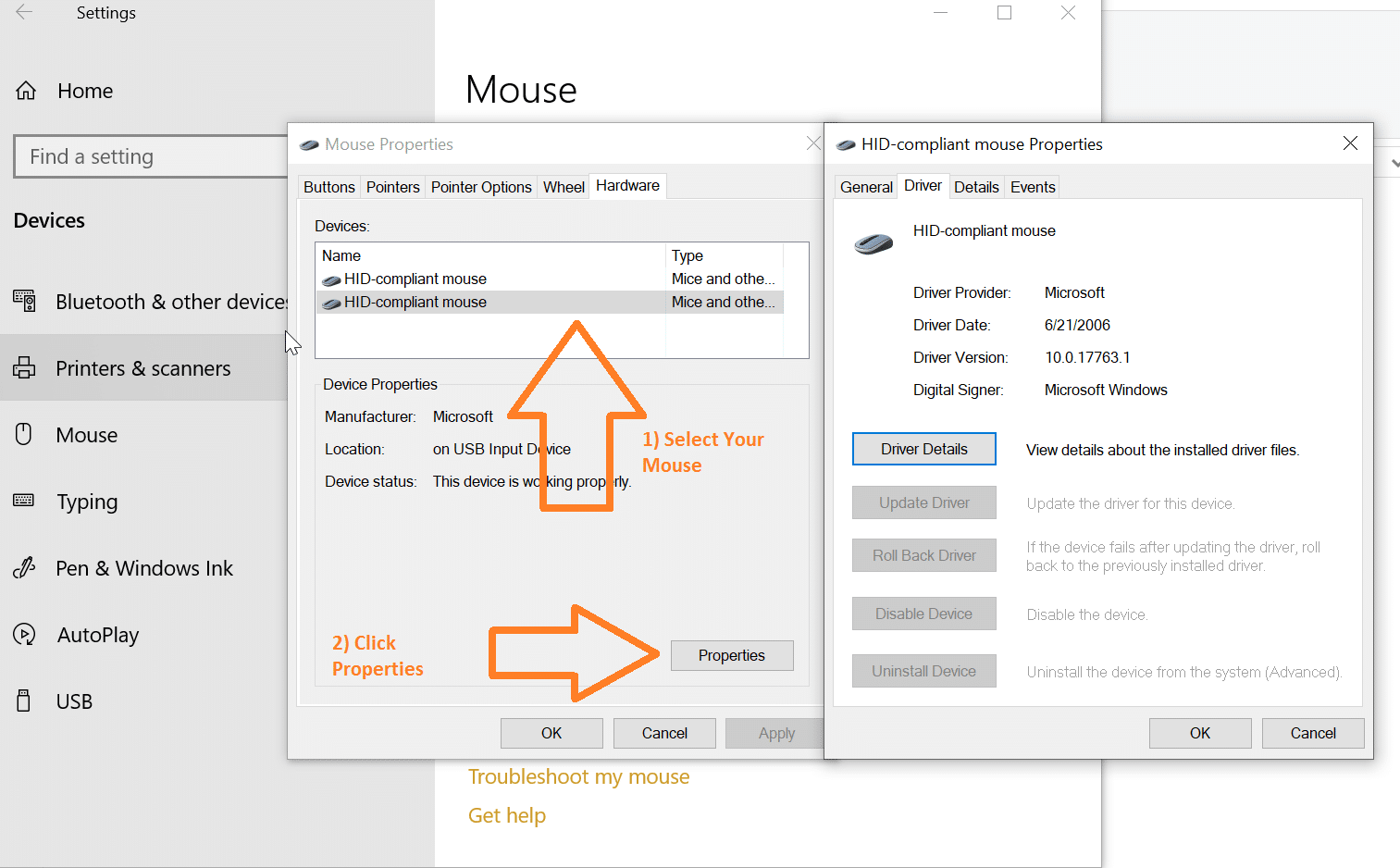
Task: Click the Find a setting search box
Action: (150, 156)
